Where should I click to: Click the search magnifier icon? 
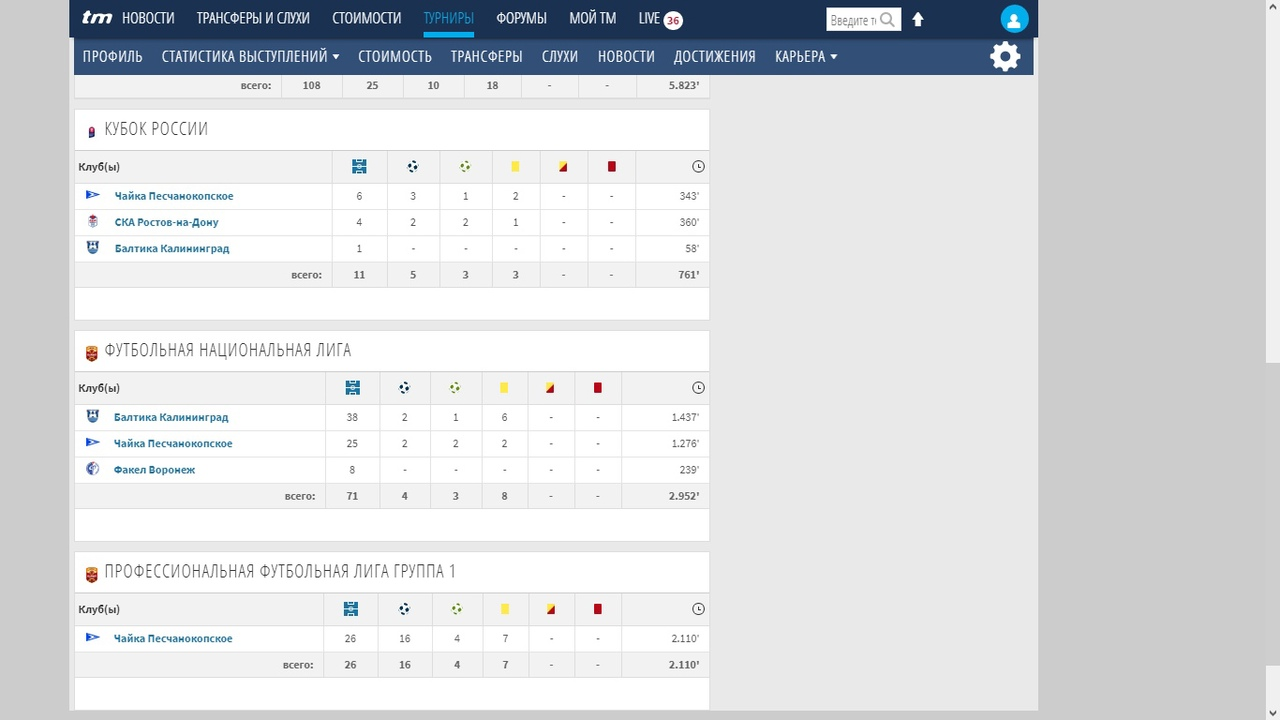click(x=888, y=20)
